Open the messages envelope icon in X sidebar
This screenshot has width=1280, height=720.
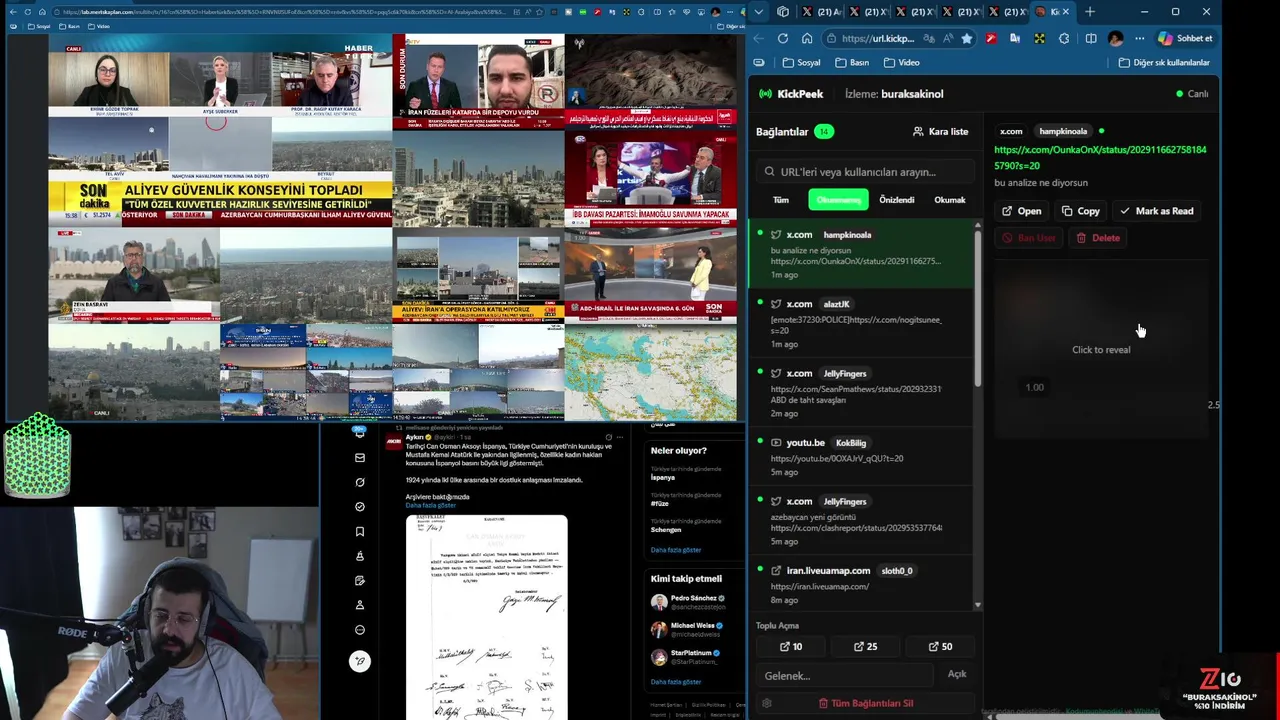[360, 458]
